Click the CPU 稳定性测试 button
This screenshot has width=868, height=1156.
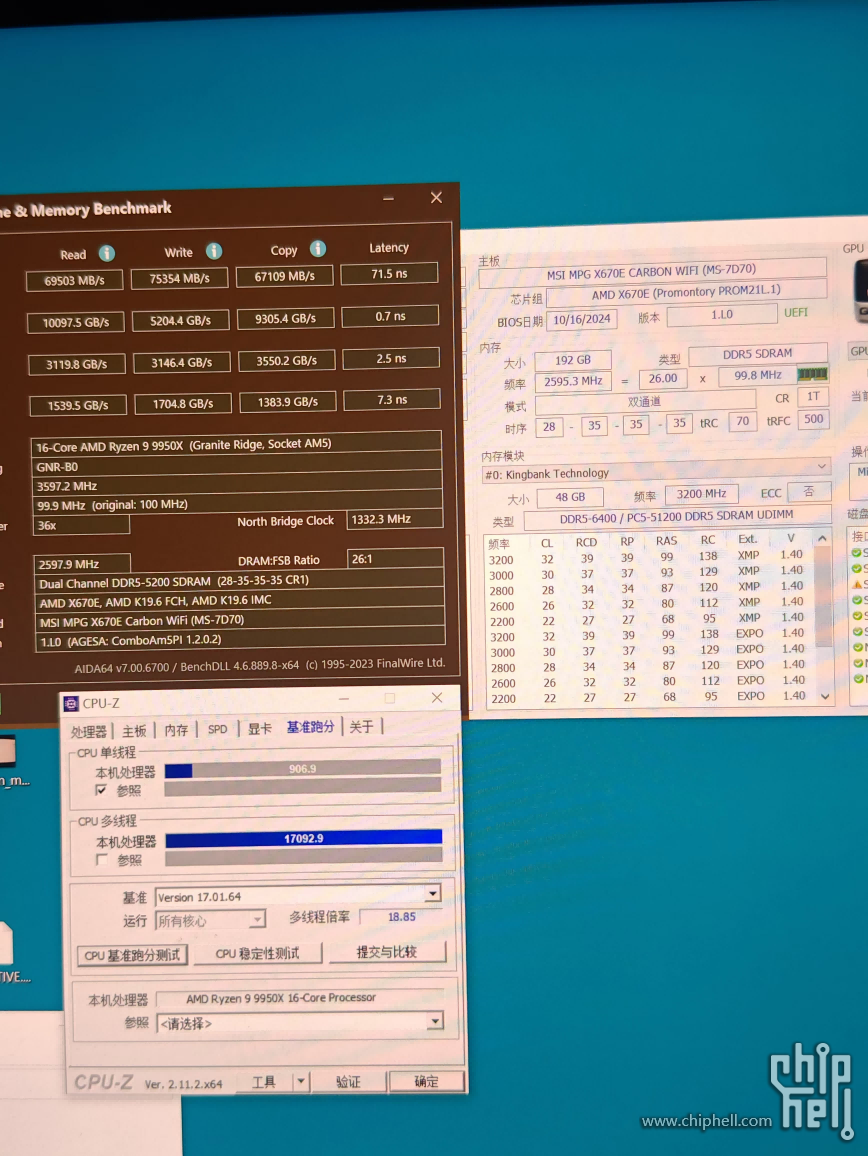[x=257, y=953]
